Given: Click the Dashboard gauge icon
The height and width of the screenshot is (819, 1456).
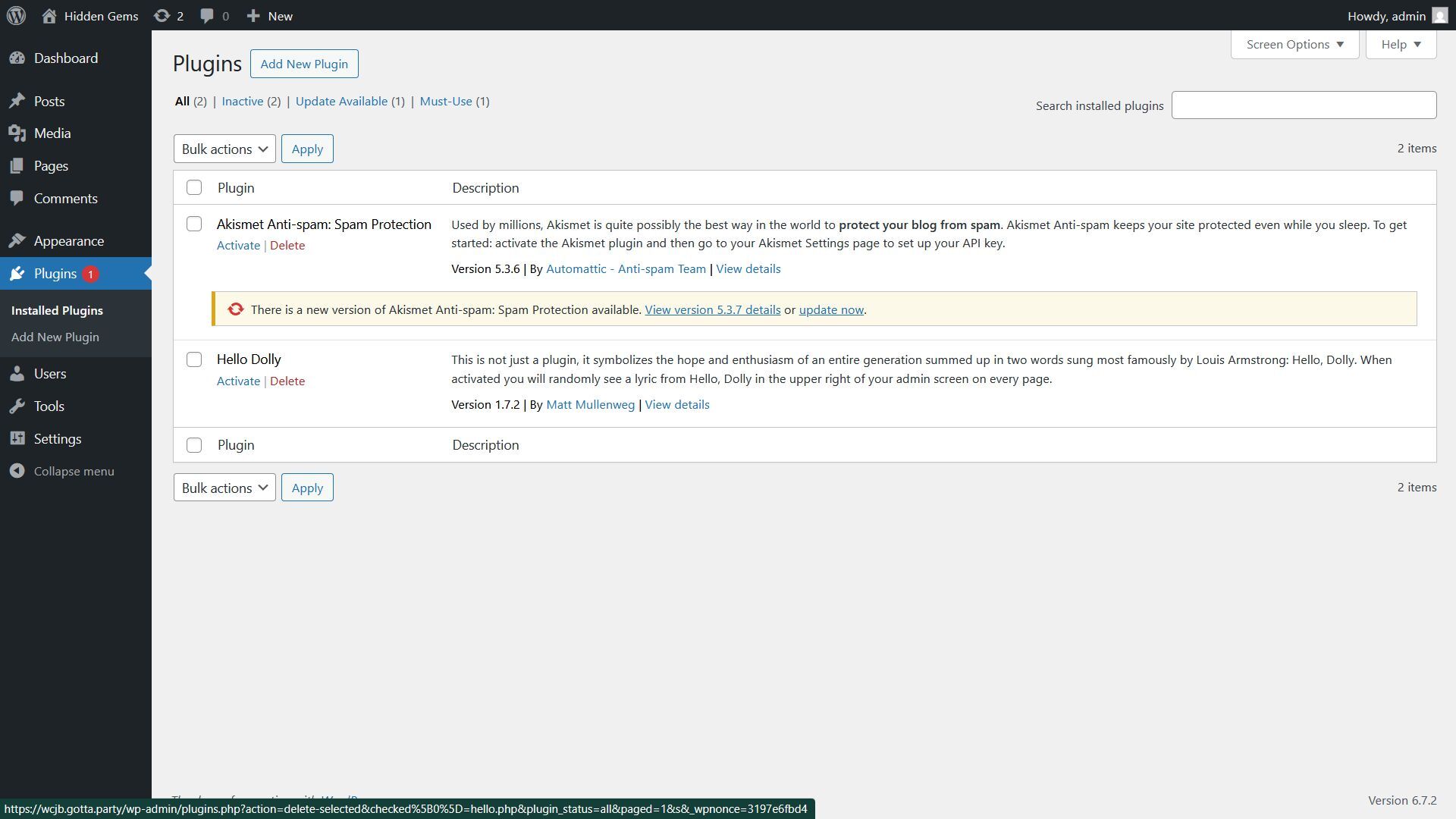Looking at the screenshot, I should tap(17, 58).
